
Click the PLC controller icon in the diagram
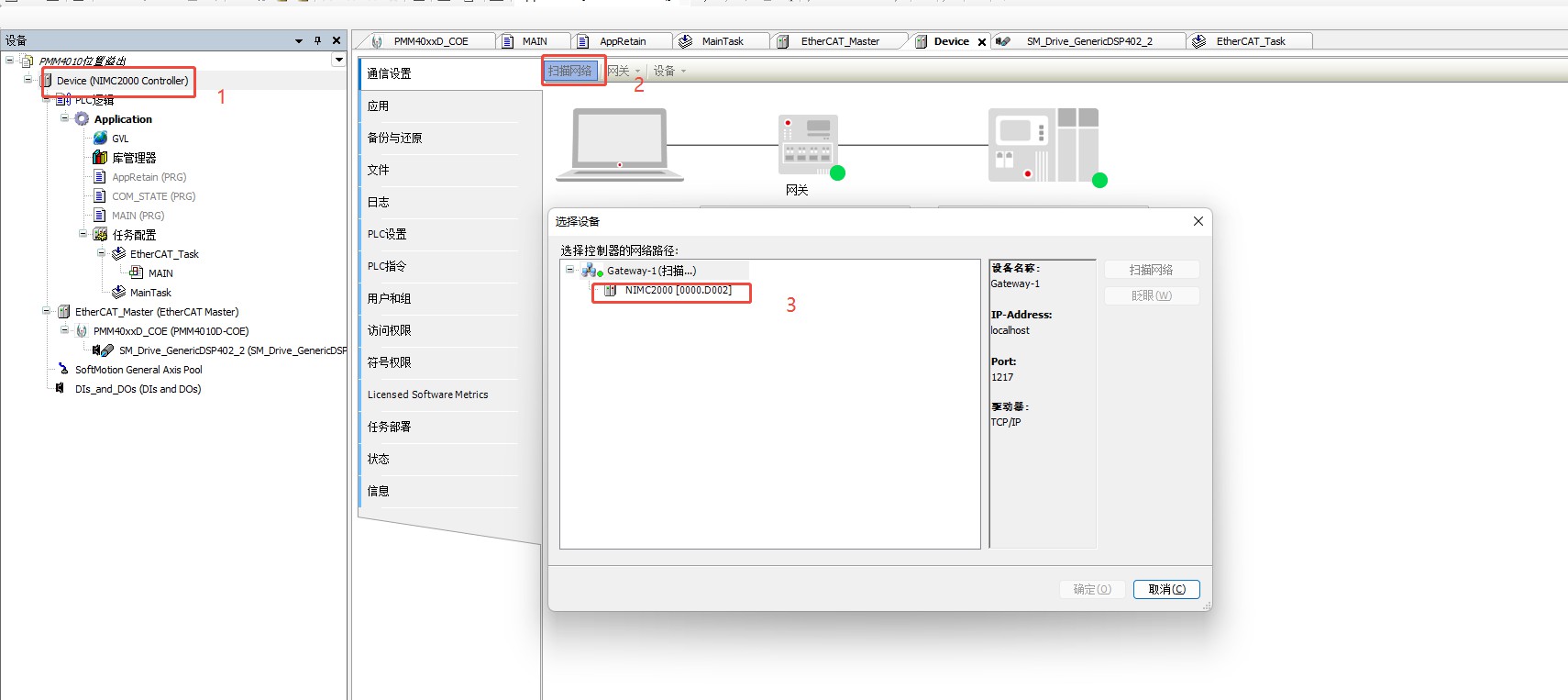(1043, 145)
